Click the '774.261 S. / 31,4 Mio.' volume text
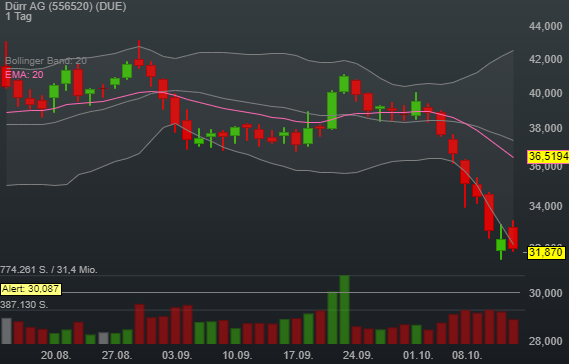 click(x=49, y=270)
